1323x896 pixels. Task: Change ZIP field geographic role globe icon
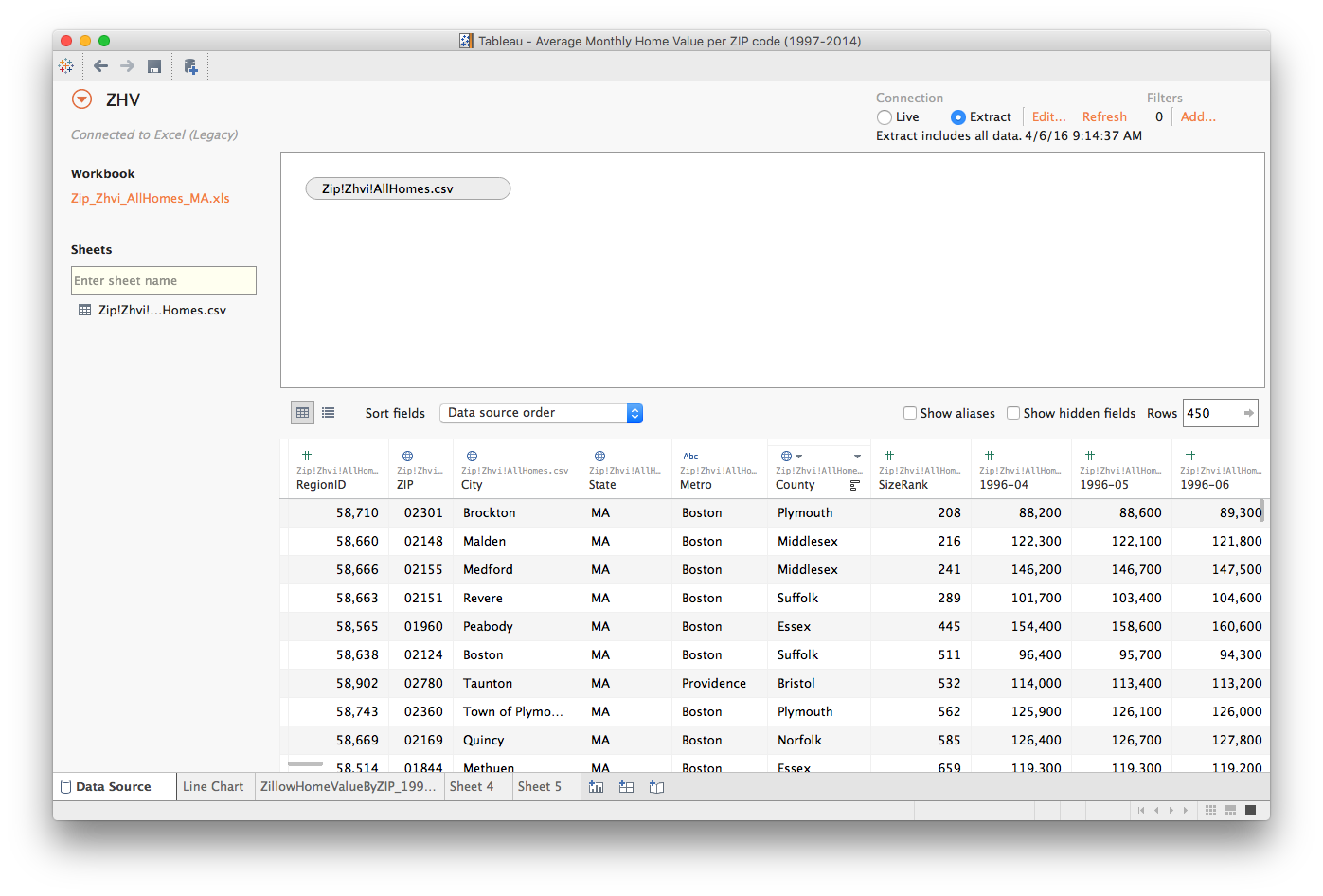(x=407, y=456)
